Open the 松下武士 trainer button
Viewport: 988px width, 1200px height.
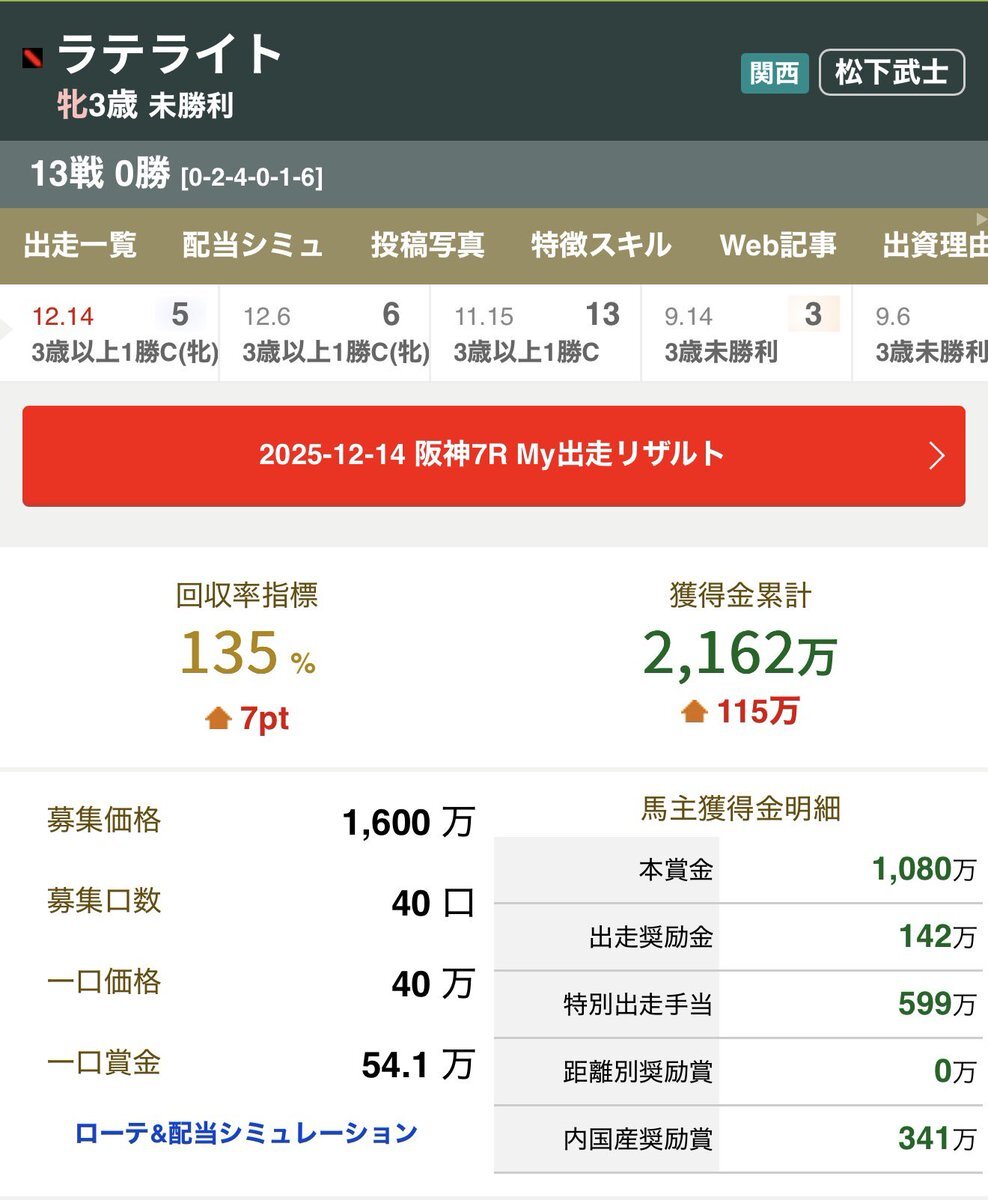coord(892,73)
